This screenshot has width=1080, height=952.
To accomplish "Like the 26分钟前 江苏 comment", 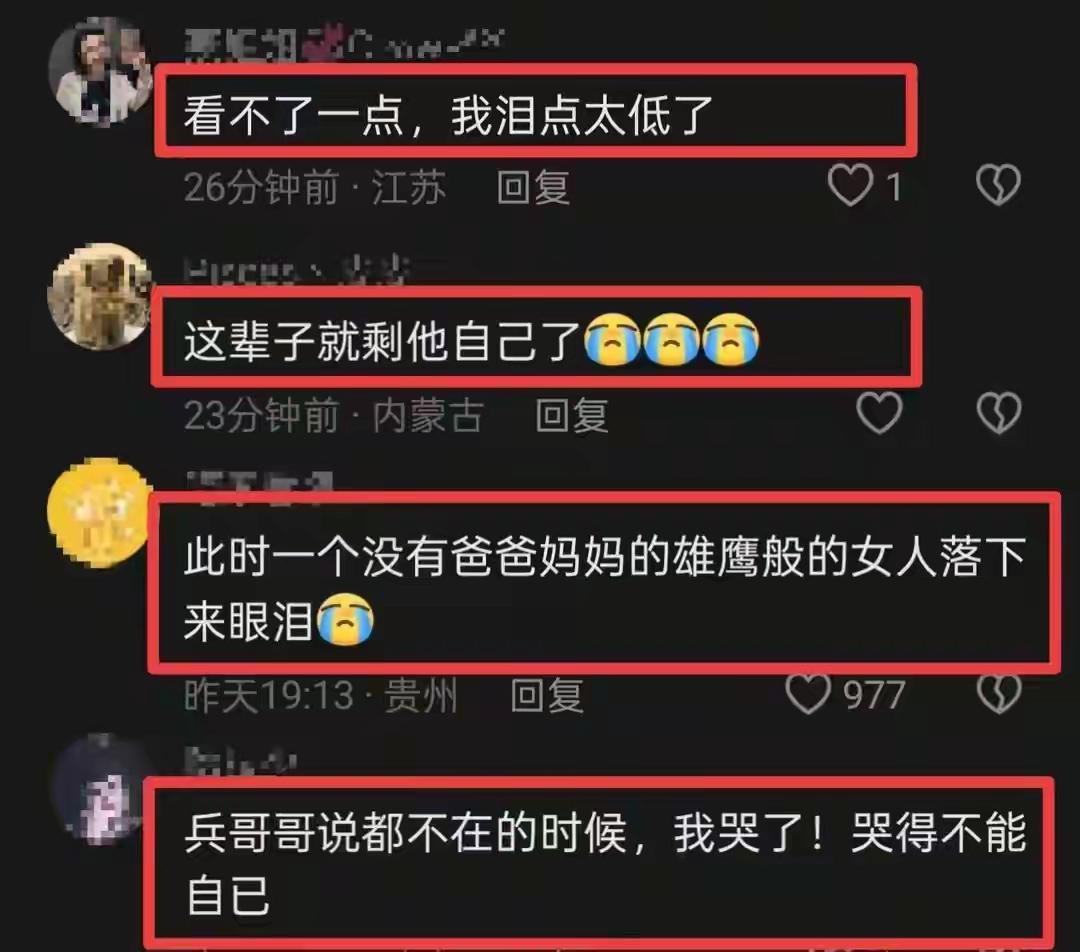I will click(x=851, y=186).
